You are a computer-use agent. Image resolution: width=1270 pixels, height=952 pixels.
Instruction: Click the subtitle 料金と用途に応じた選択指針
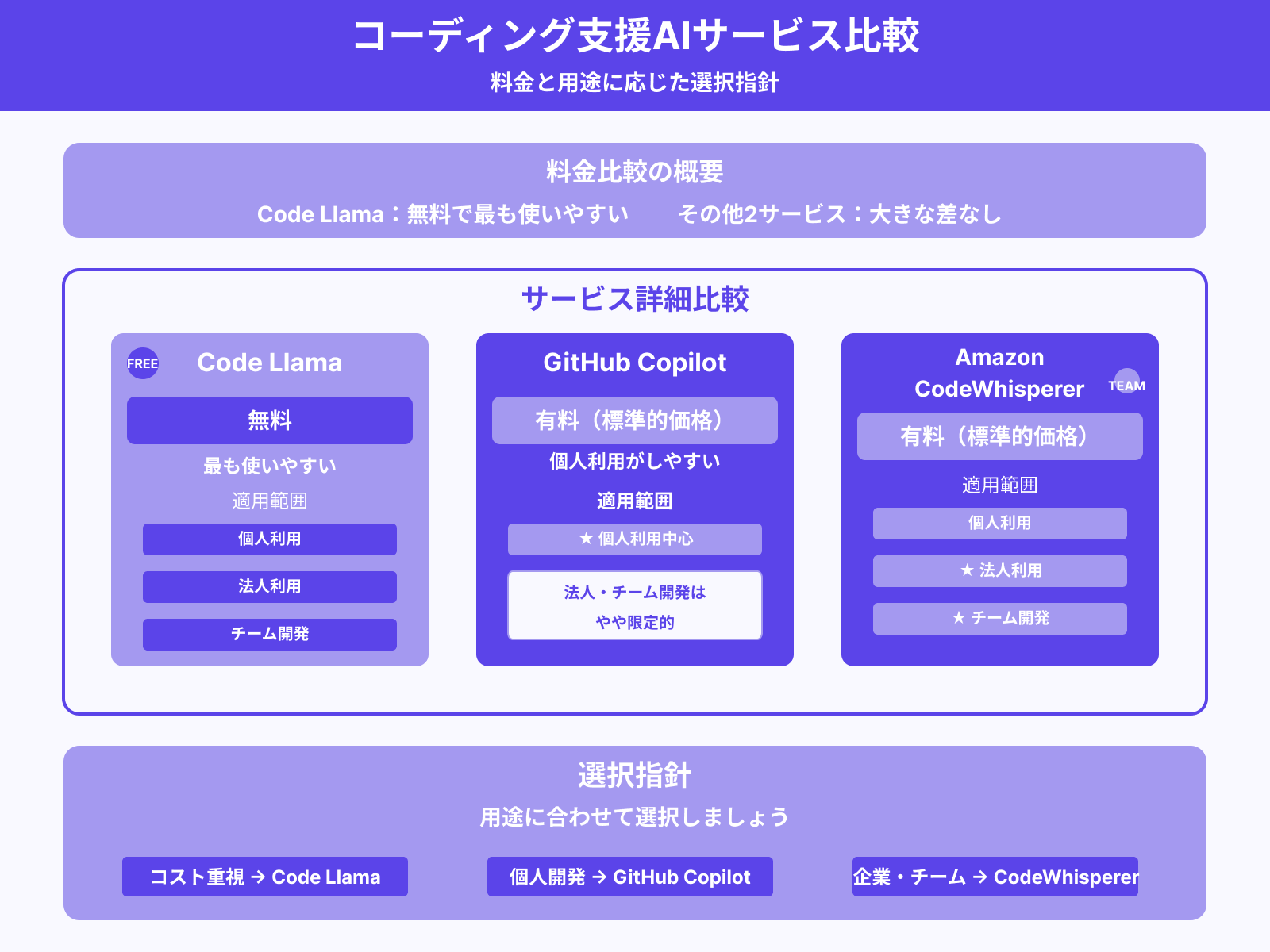click(x=635, y=83)
